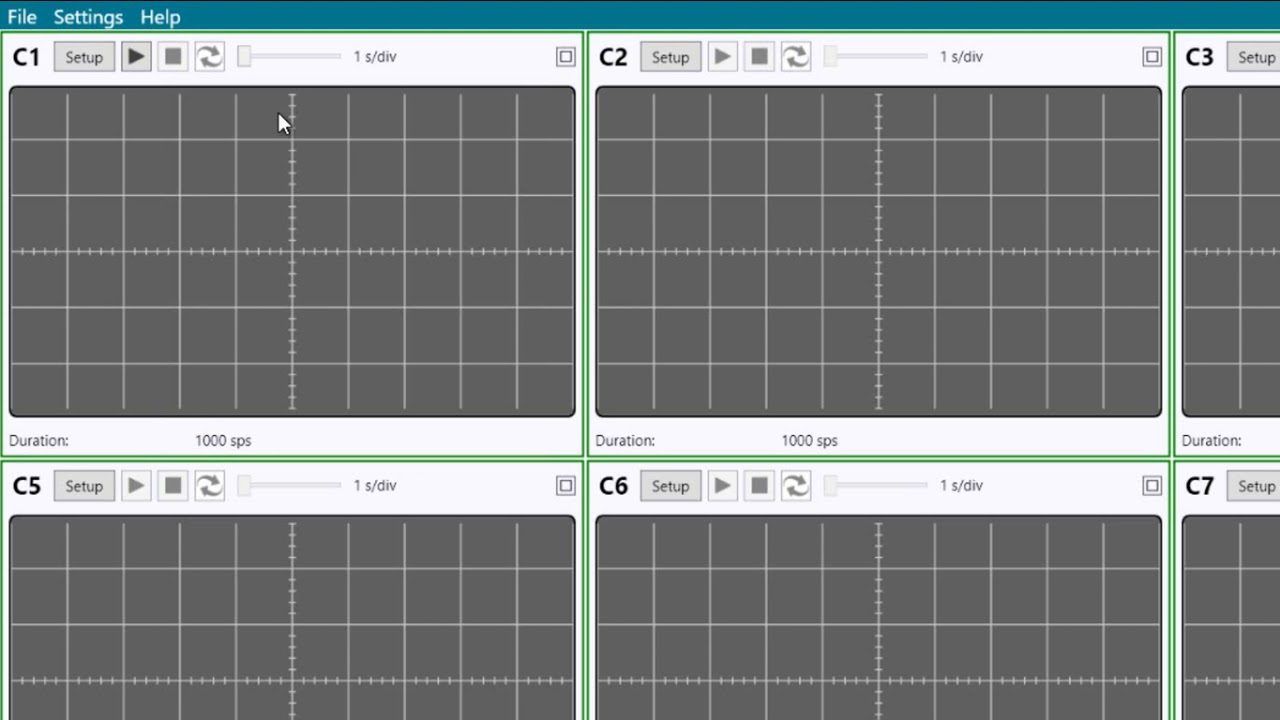Click the C5 repeat/loop icon
This screenshot has width=1280, height=720.
[x=209, y=486]
